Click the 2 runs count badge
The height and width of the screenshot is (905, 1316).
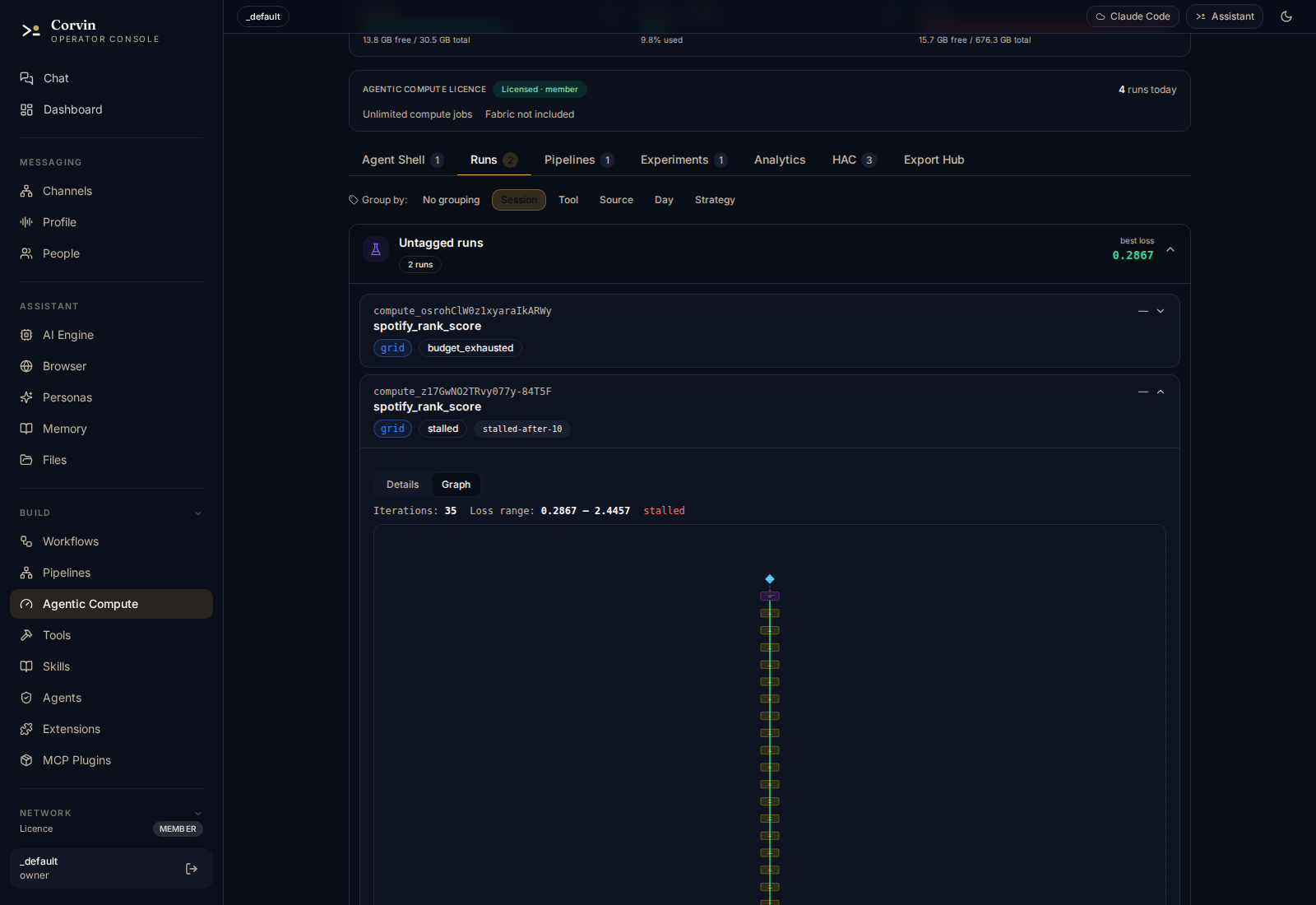420,265
